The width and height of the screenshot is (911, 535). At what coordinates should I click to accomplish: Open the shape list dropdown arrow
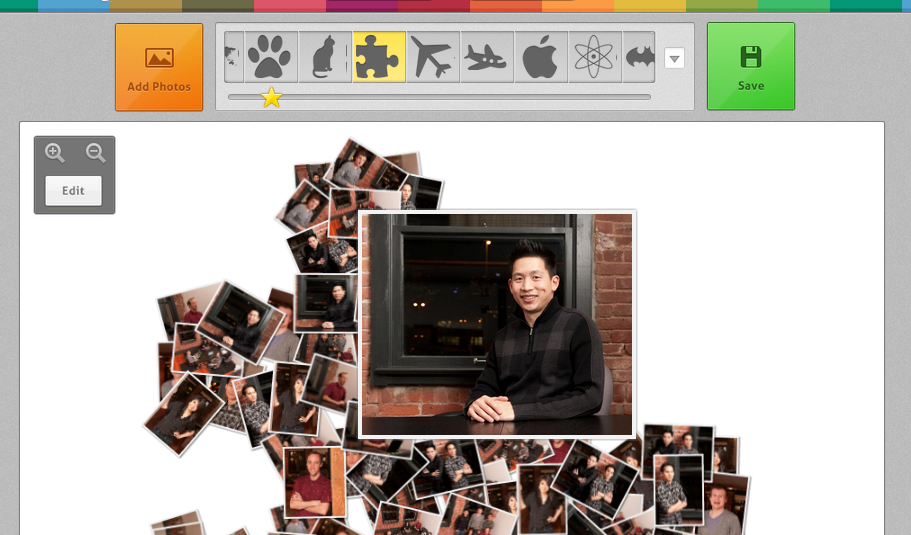click(674, 58)
